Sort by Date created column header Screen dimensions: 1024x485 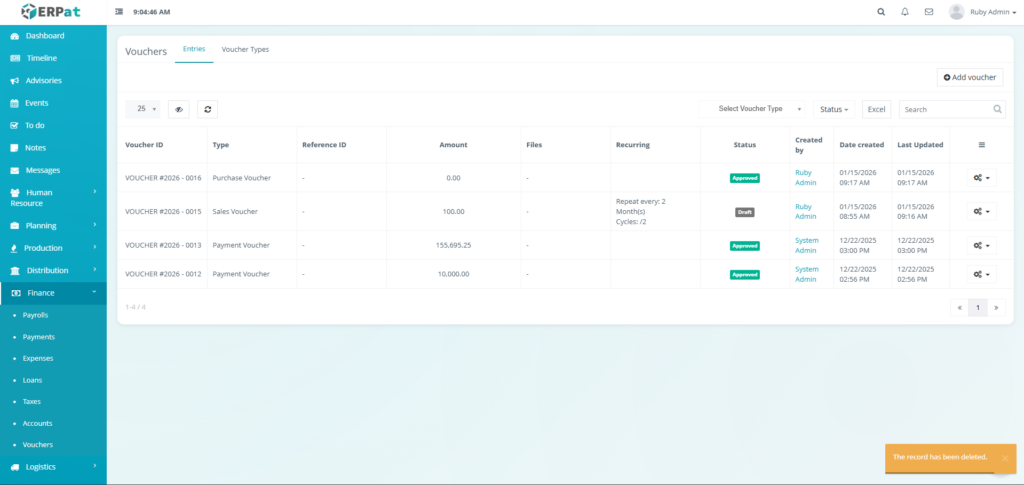tap(861, 145)
